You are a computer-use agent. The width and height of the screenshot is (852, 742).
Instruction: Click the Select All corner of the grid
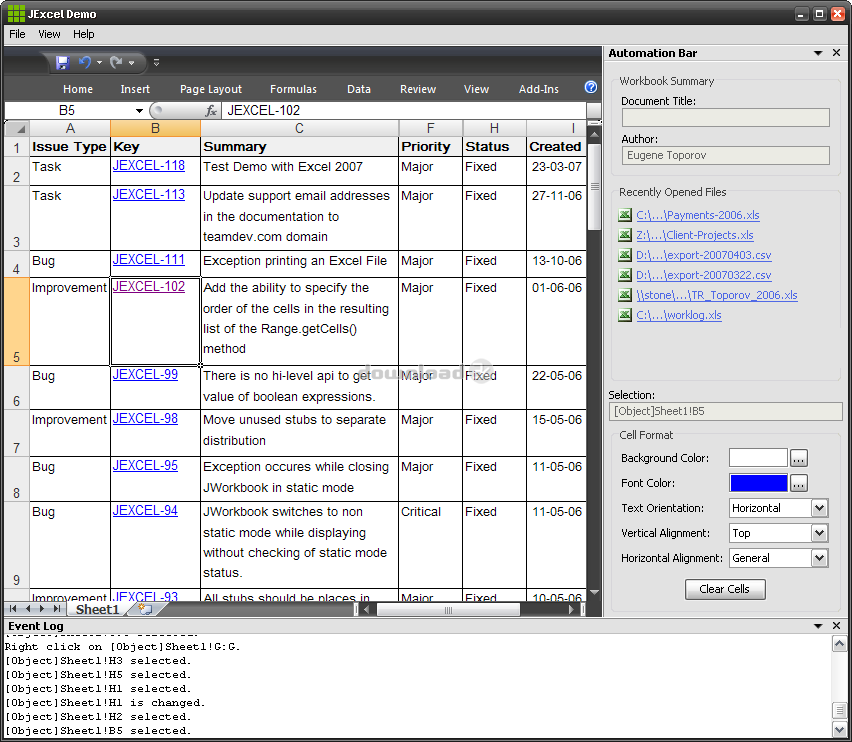point(16,128)
